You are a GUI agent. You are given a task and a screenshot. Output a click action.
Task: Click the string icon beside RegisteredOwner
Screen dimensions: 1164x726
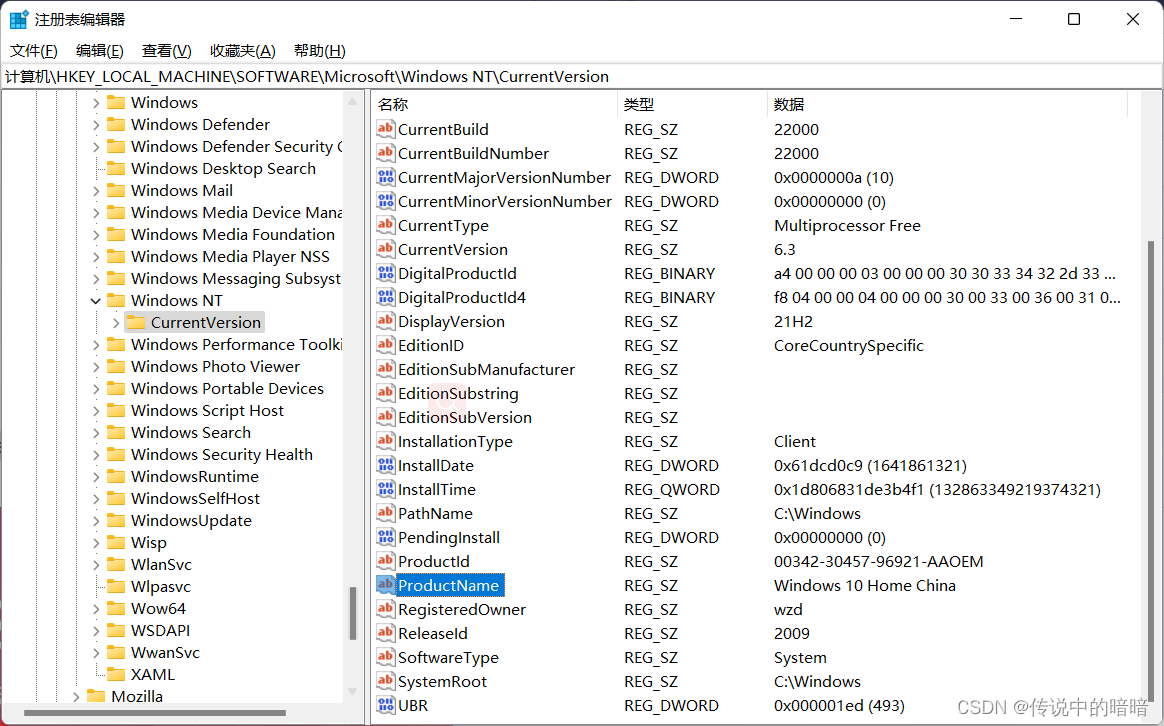385,609
